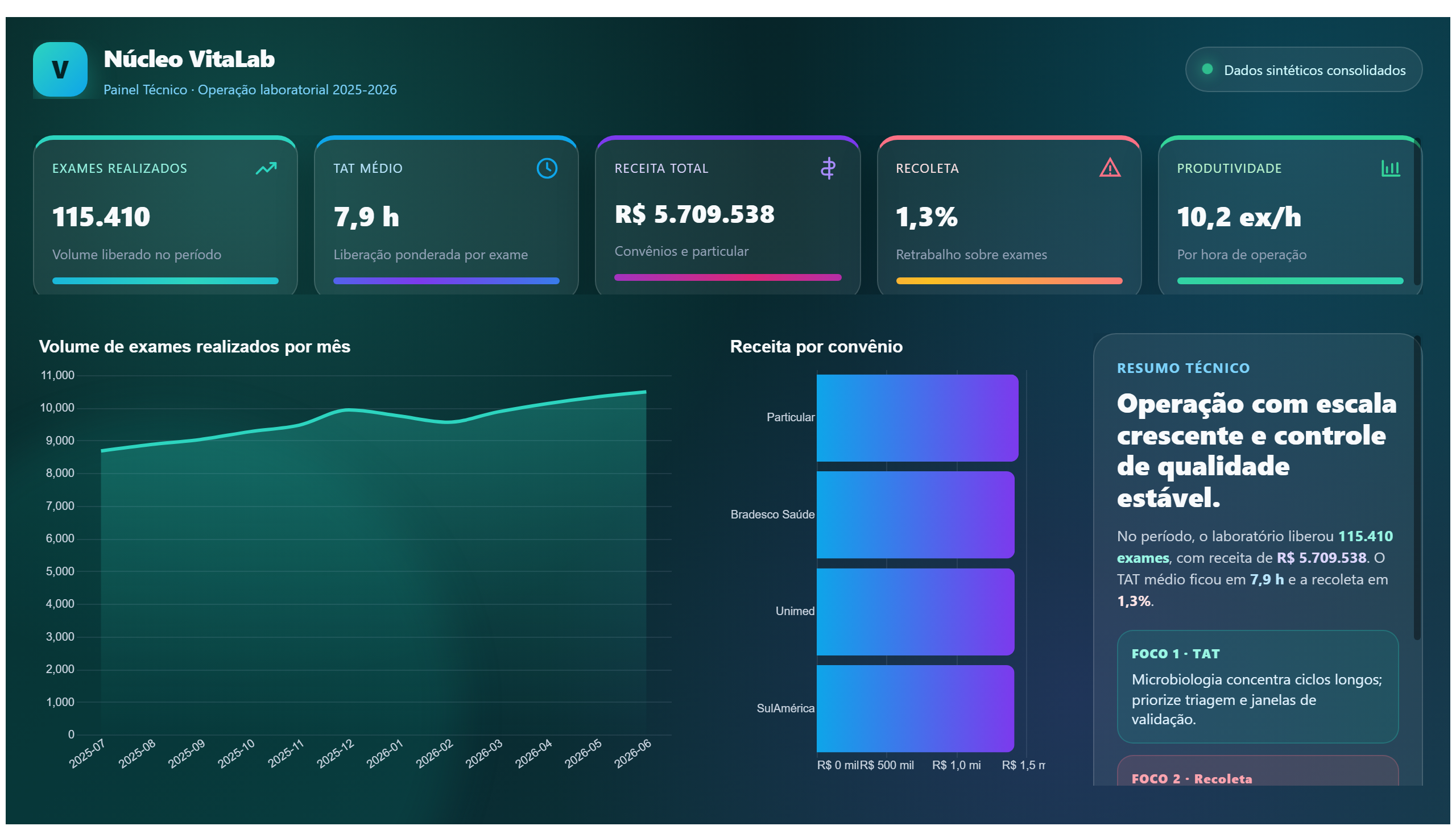Click the Painel Técnico subtitle link

click(x=250, y=90)
